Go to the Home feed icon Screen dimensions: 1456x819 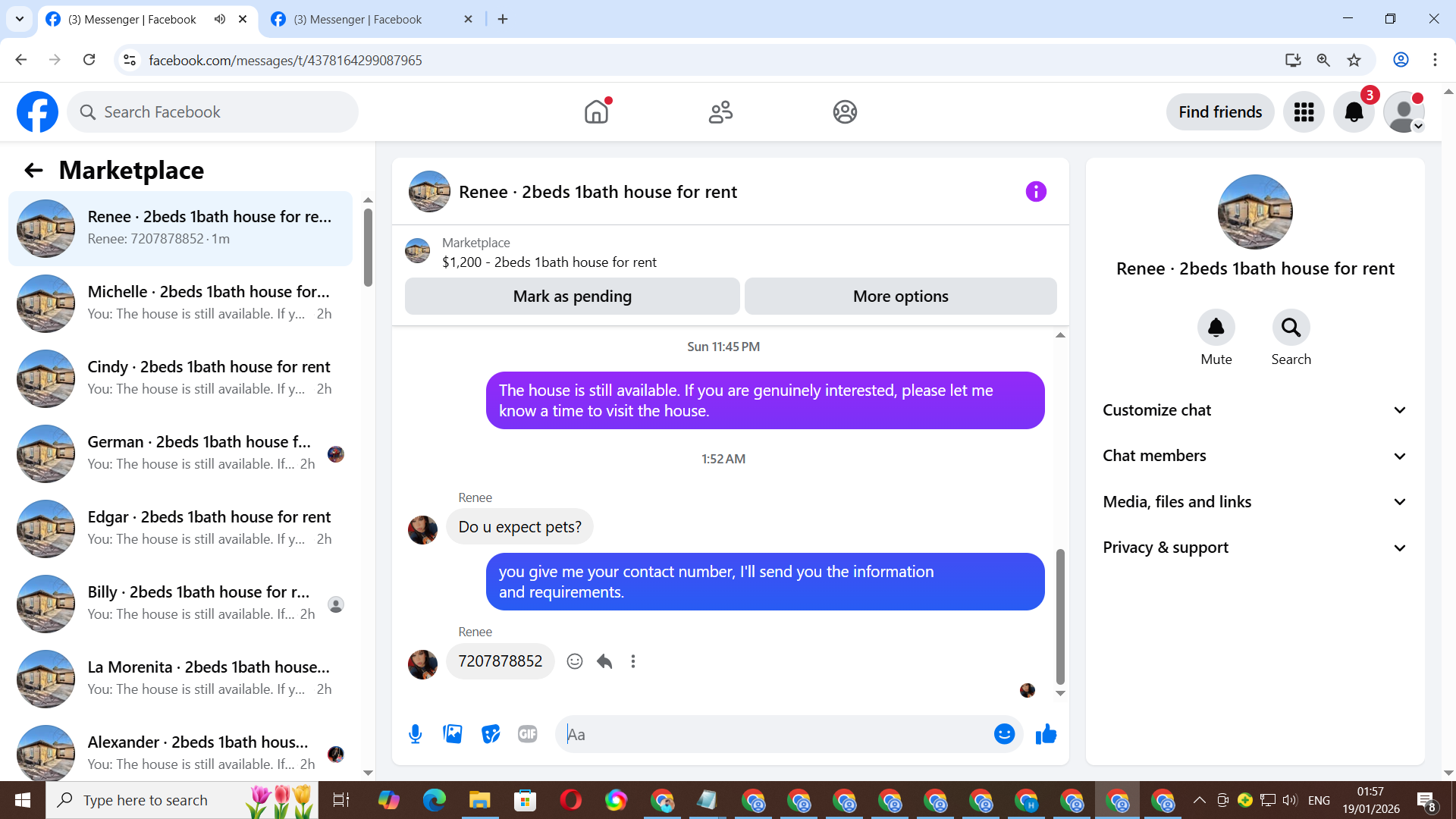click(x=597, y=112)
